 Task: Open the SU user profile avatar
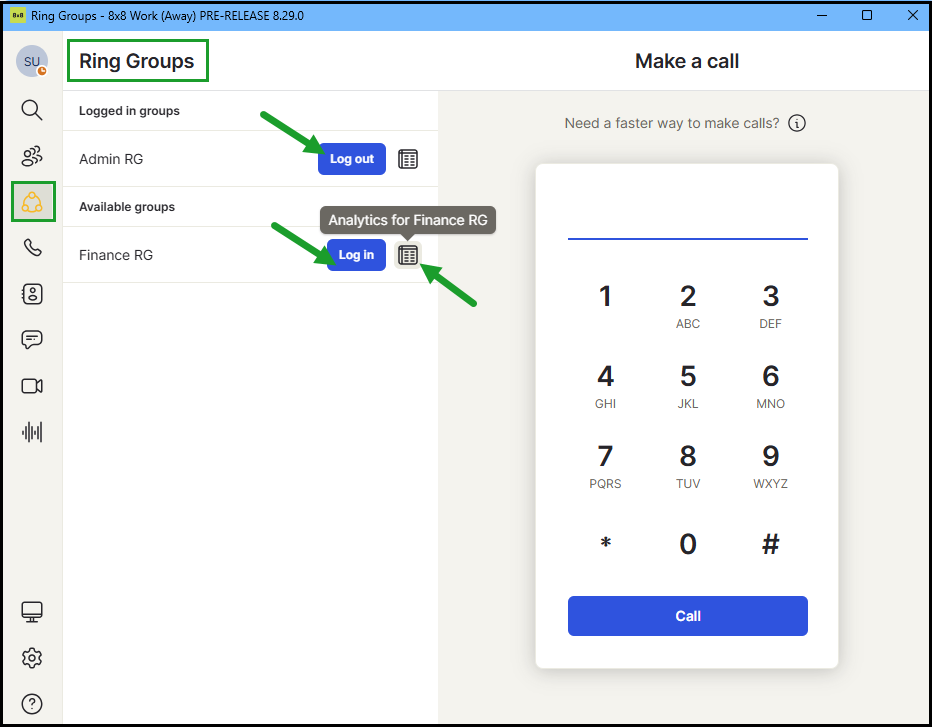tap(32, 62)
